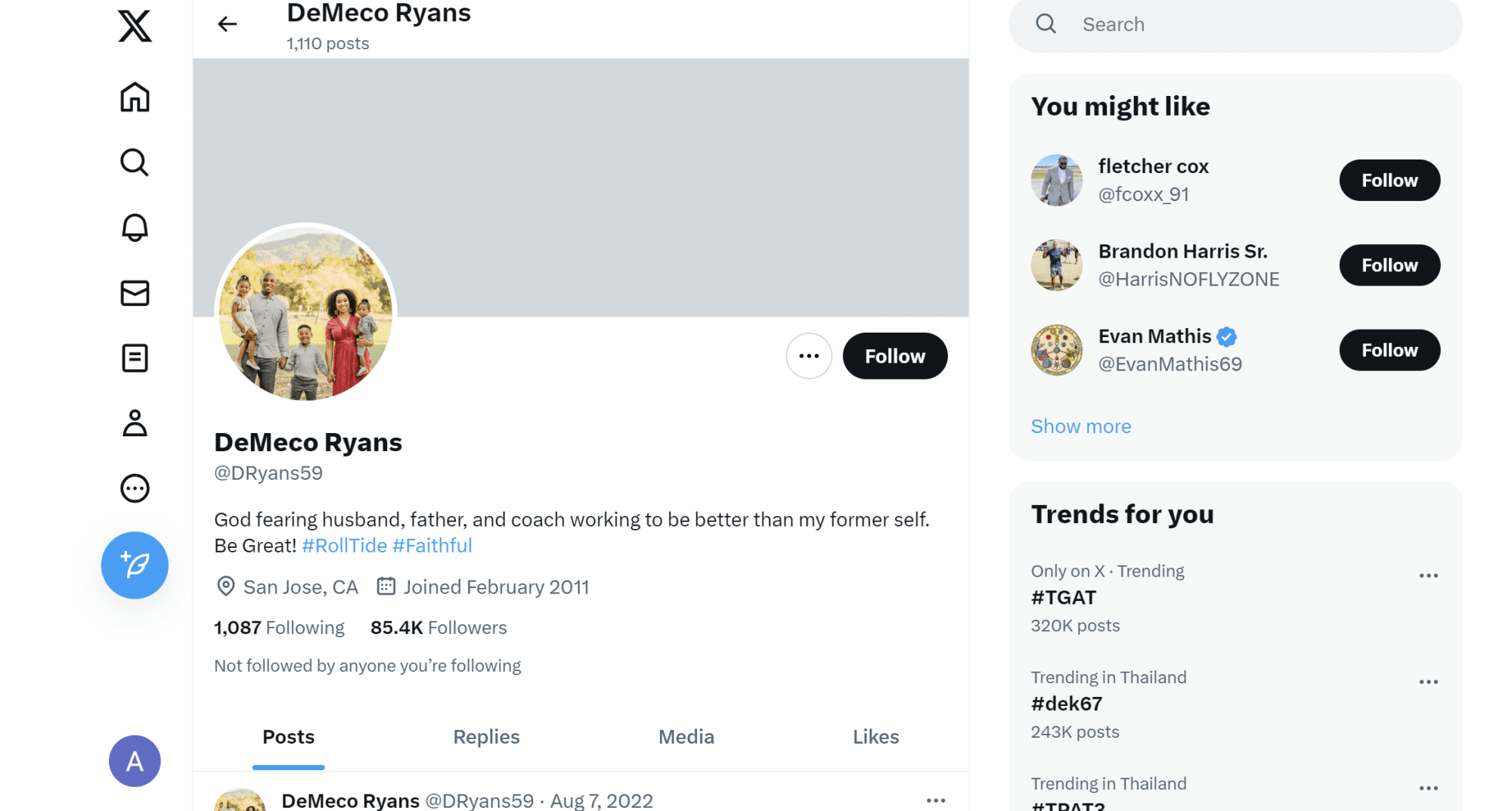Open the X logo home link
This screenshot has width=1512, height=811.
point(135,25)
